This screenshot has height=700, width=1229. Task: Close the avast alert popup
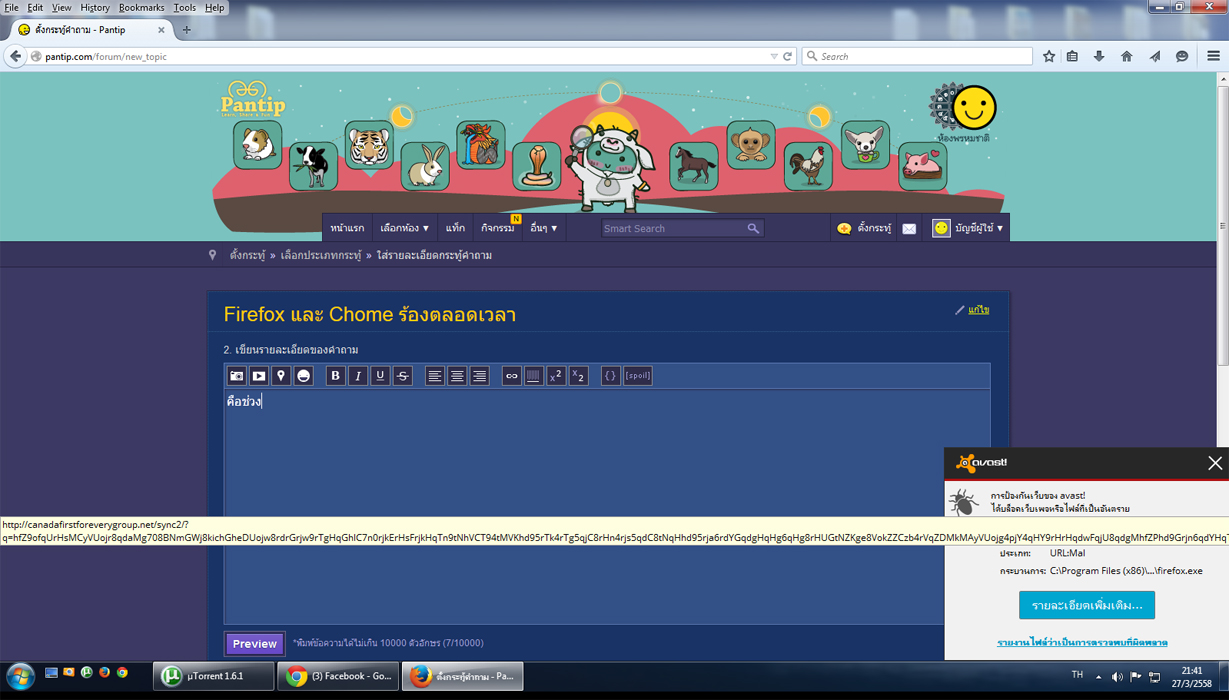point(1214,463)
